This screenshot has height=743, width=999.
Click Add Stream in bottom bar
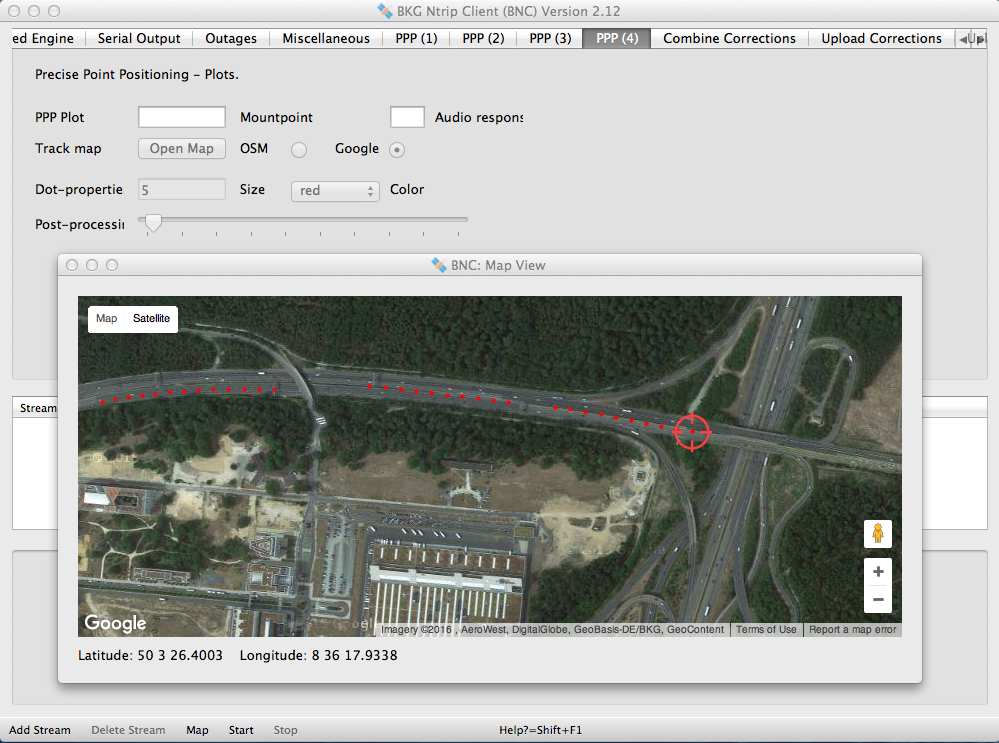(x=40, y=730)
